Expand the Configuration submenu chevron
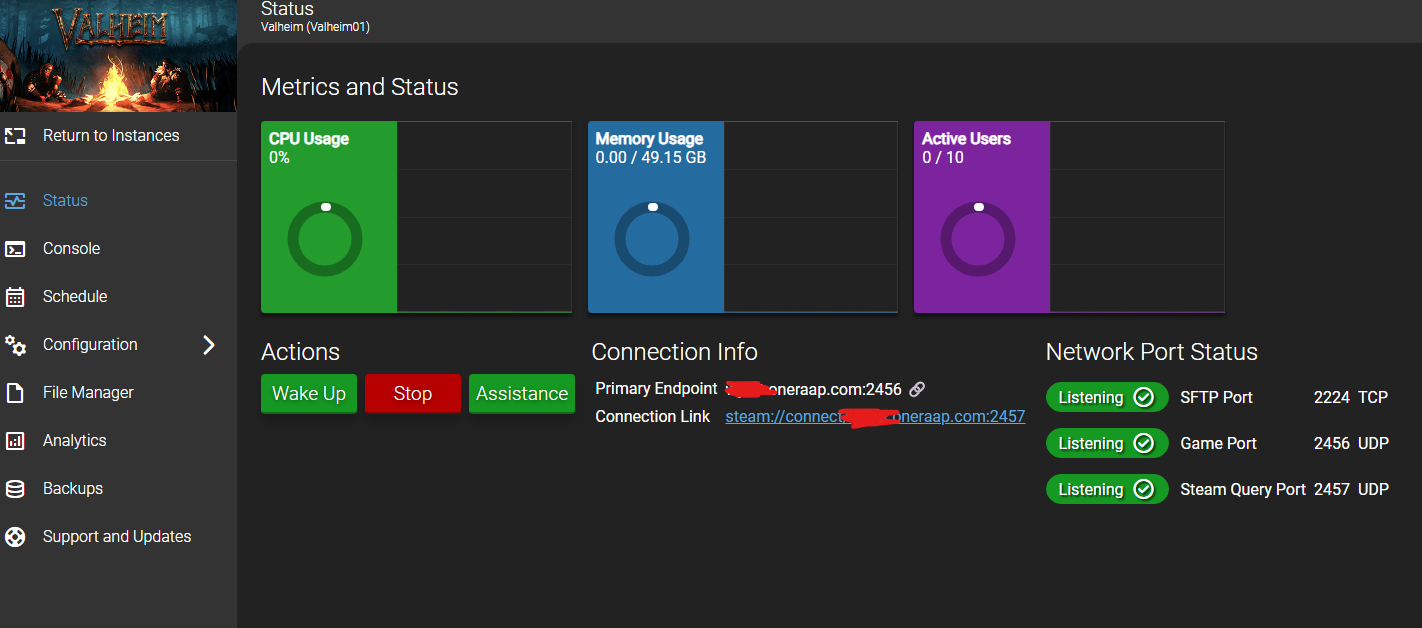Screen dimensions: 1422x628 tap(209, 345)
